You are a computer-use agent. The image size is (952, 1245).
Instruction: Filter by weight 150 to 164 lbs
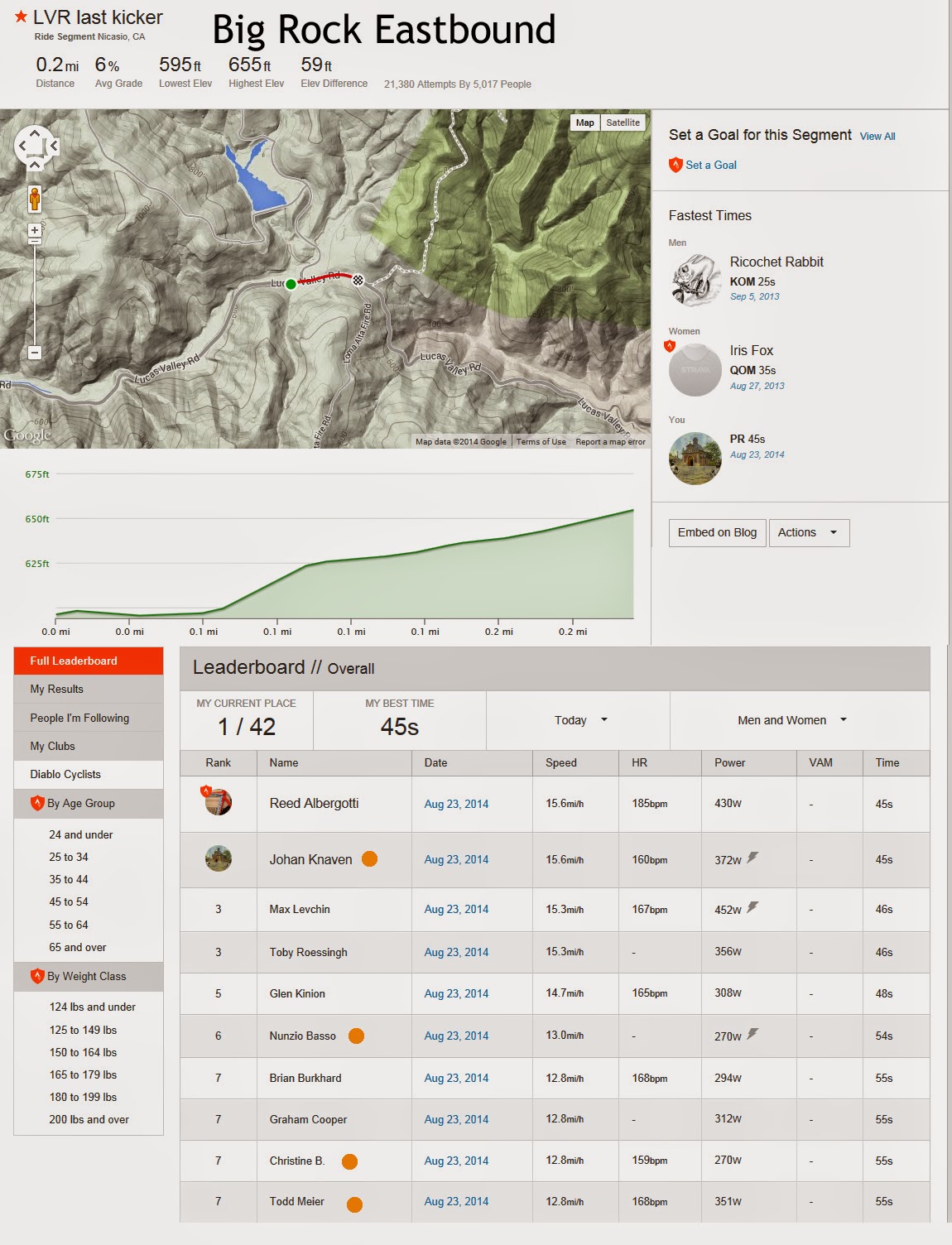[83, 1052]
